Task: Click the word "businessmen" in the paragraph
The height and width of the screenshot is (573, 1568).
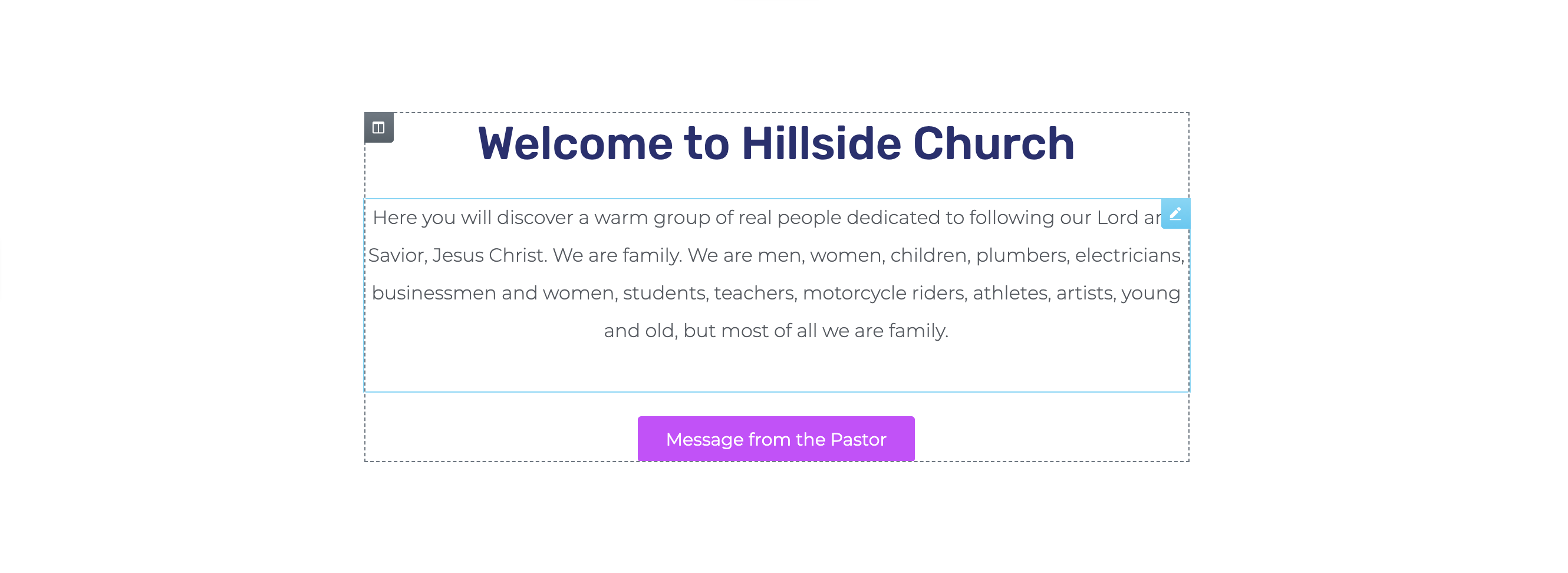Action: (x=433, y=293)
